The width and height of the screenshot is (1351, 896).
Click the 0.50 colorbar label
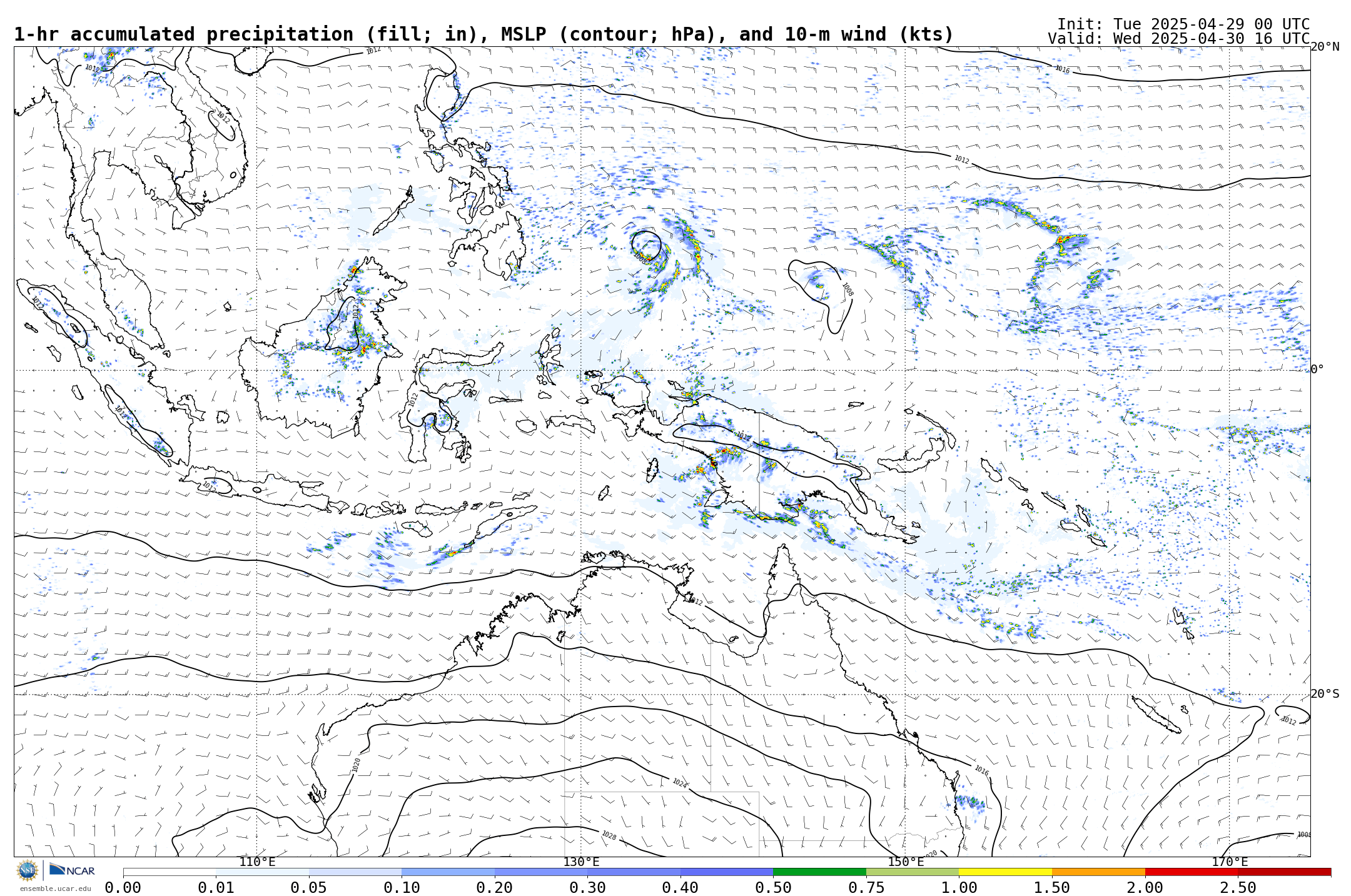click(x=773, y=888)
